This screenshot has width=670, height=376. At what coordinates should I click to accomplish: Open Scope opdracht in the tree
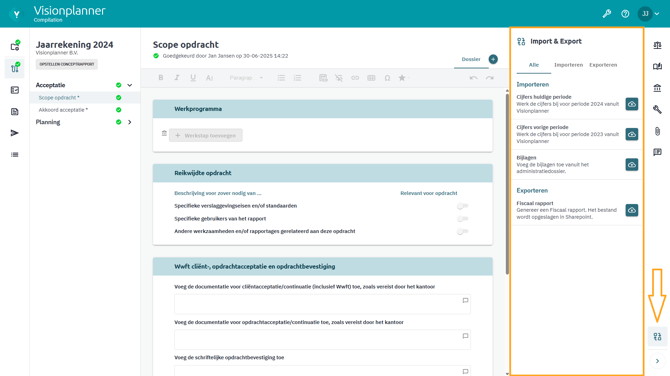click(x=59, y=98)
